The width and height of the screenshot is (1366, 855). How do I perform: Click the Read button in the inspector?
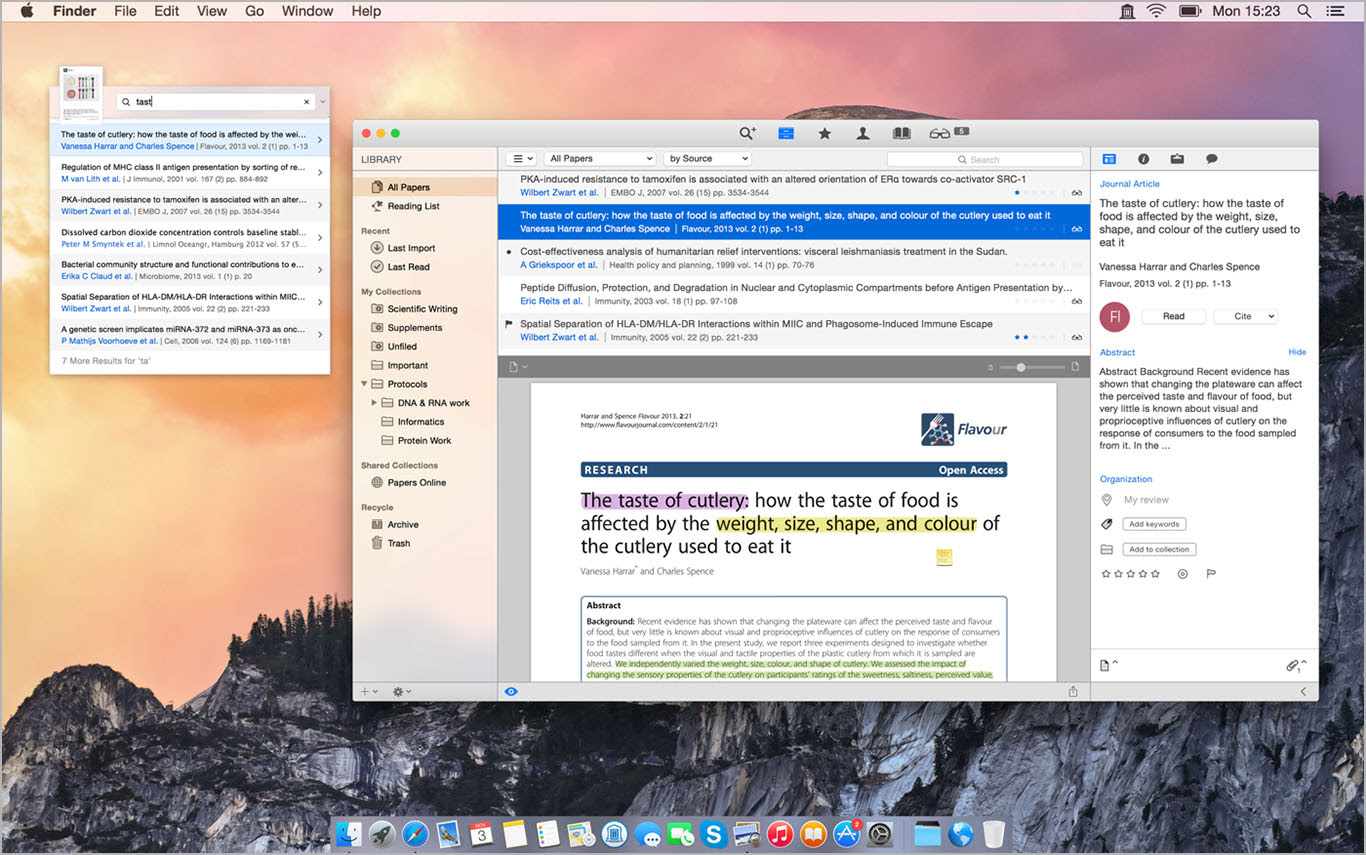point(1173,316)
